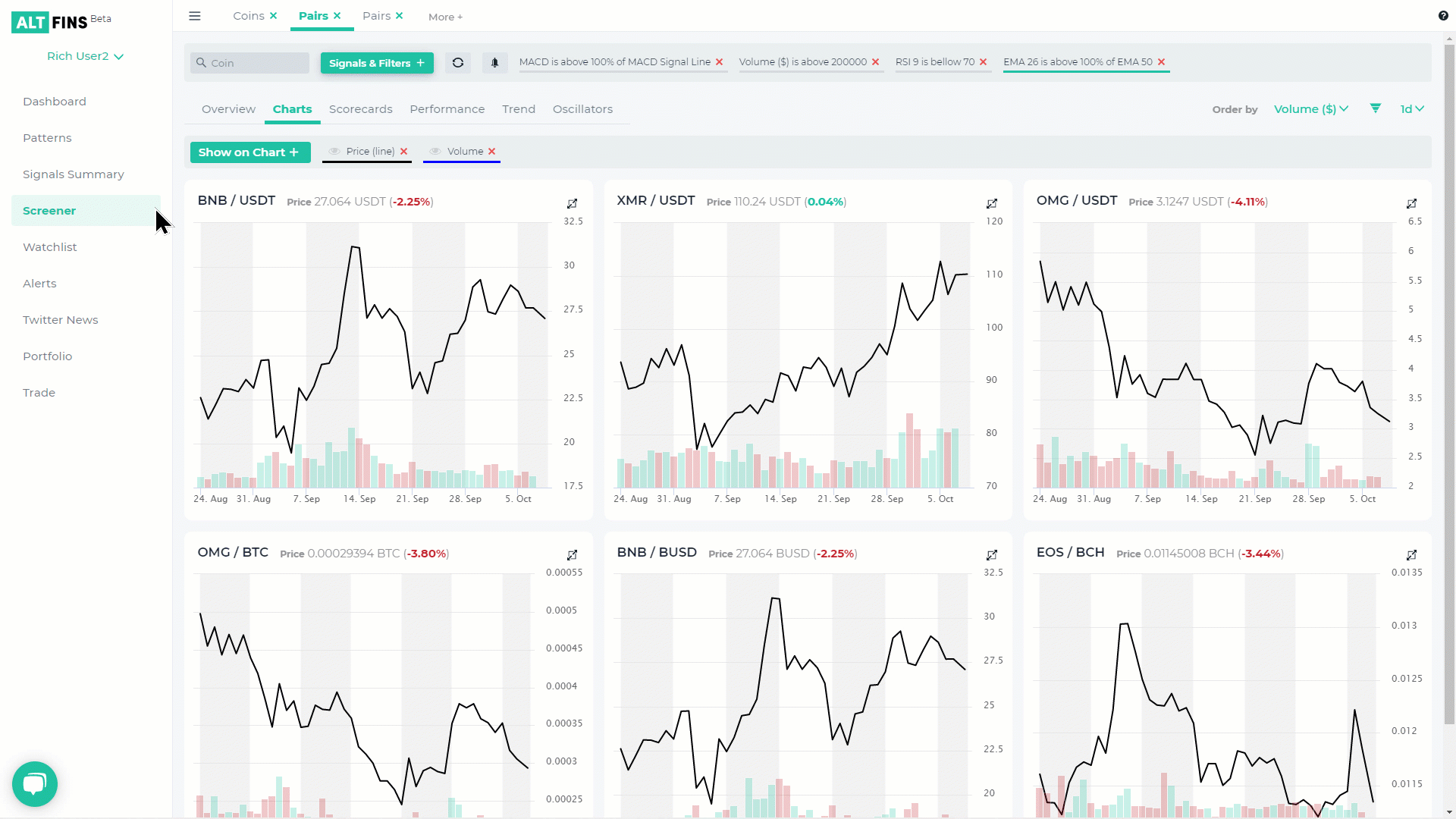Toggle Volume visibility eye
Image resolution: width=1456 pixels, height=819 pixels.
point(435,152)
